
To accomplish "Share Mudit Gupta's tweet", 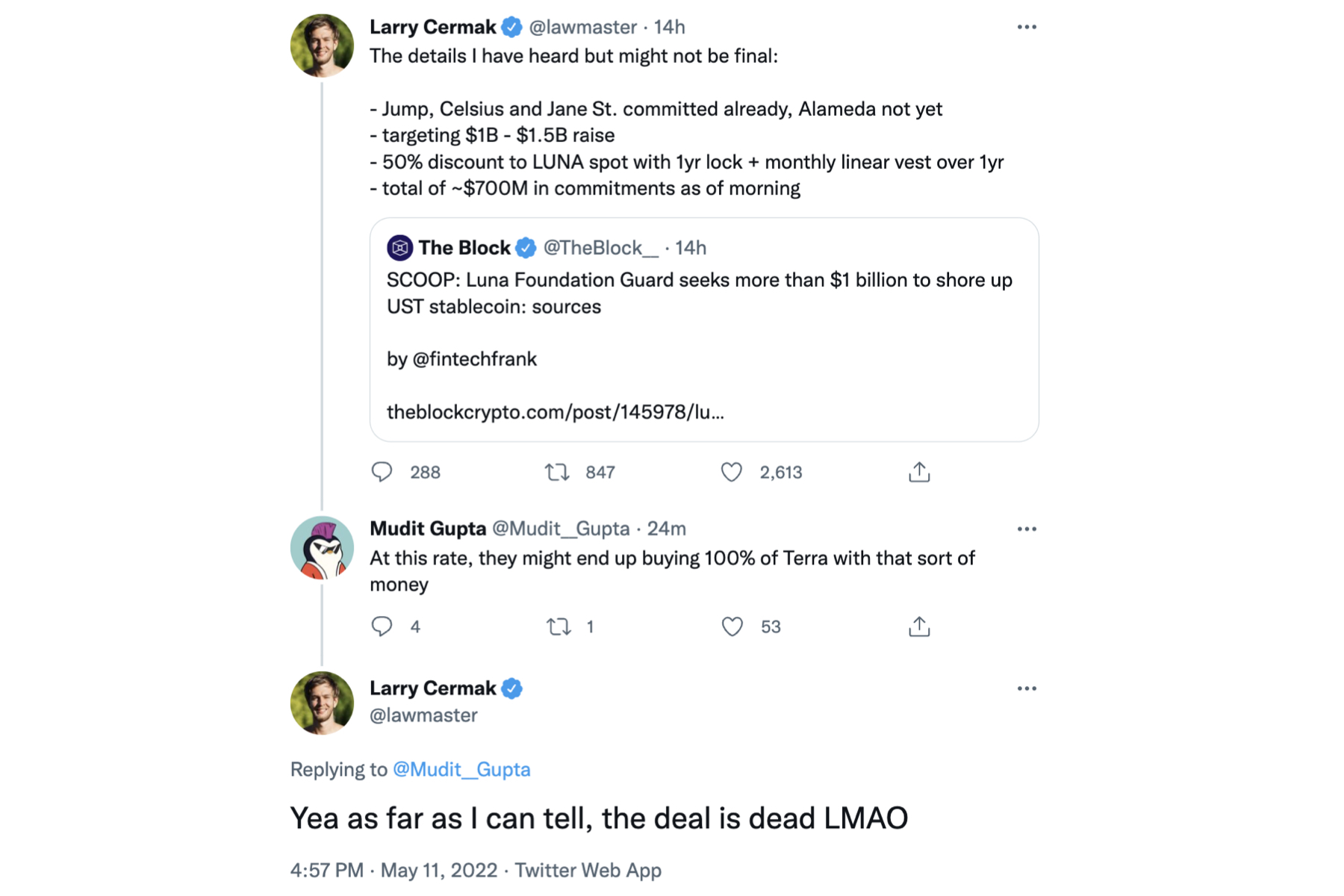I will coord(919,626).
